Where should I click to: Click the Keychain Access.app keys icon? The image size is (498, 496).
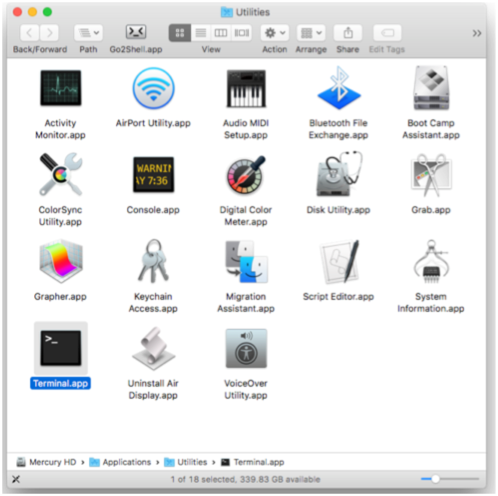tap(153, 261)
